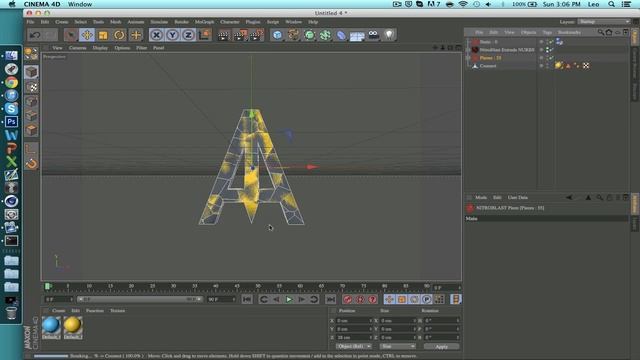Click Record Active Objects button

tap(347, 299)
